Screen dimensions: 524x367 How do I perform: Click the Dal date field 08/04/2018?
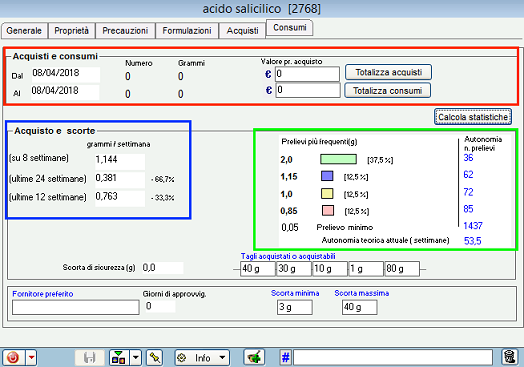pos(66,74)
